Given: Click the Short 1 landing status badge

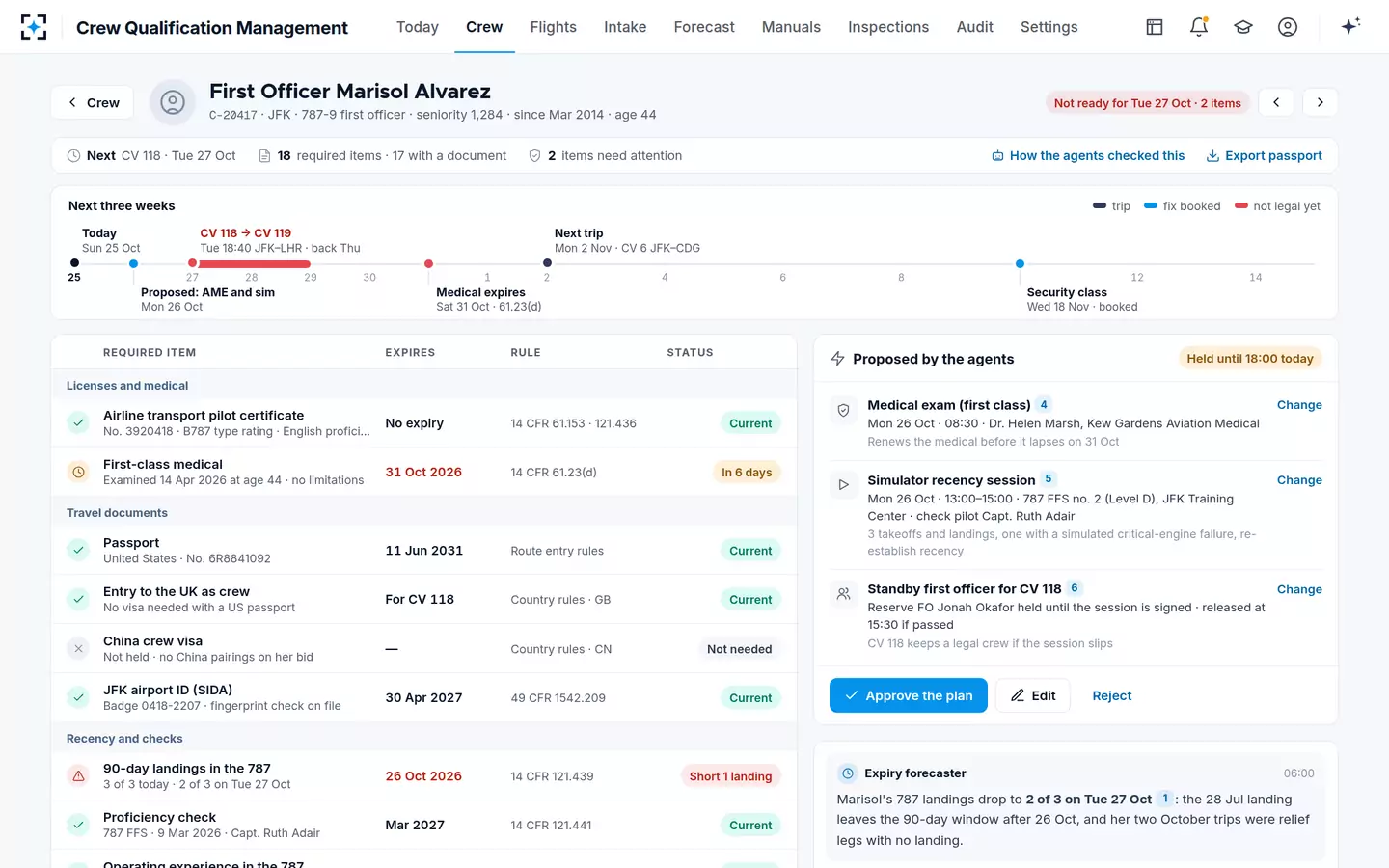Looking at the screenshot, I should [730, 776].
